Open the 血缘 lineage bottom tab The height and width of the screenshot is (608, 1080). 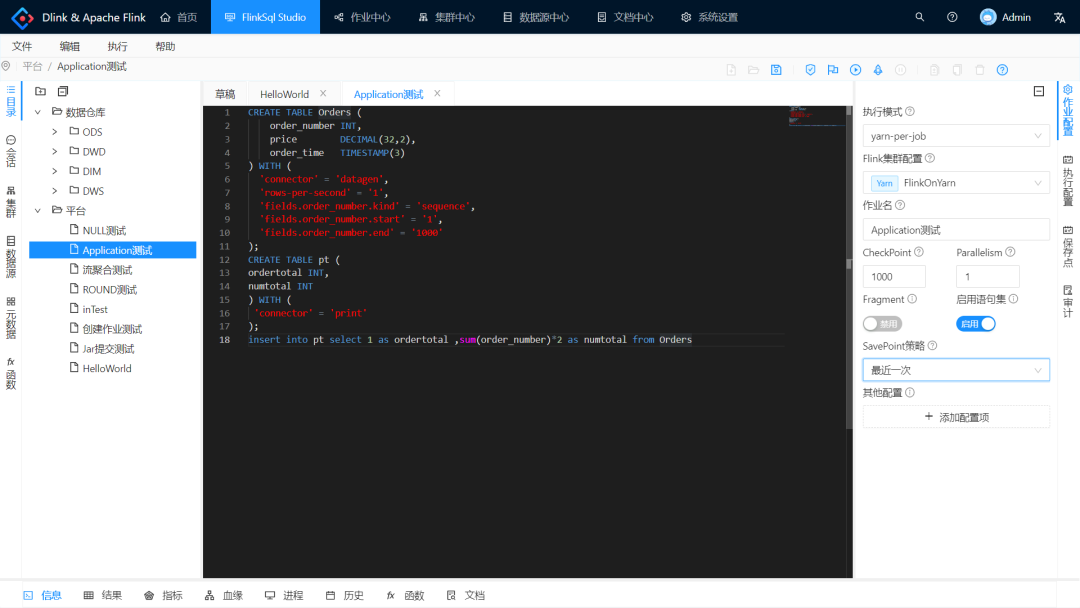[x=224, y=596]
